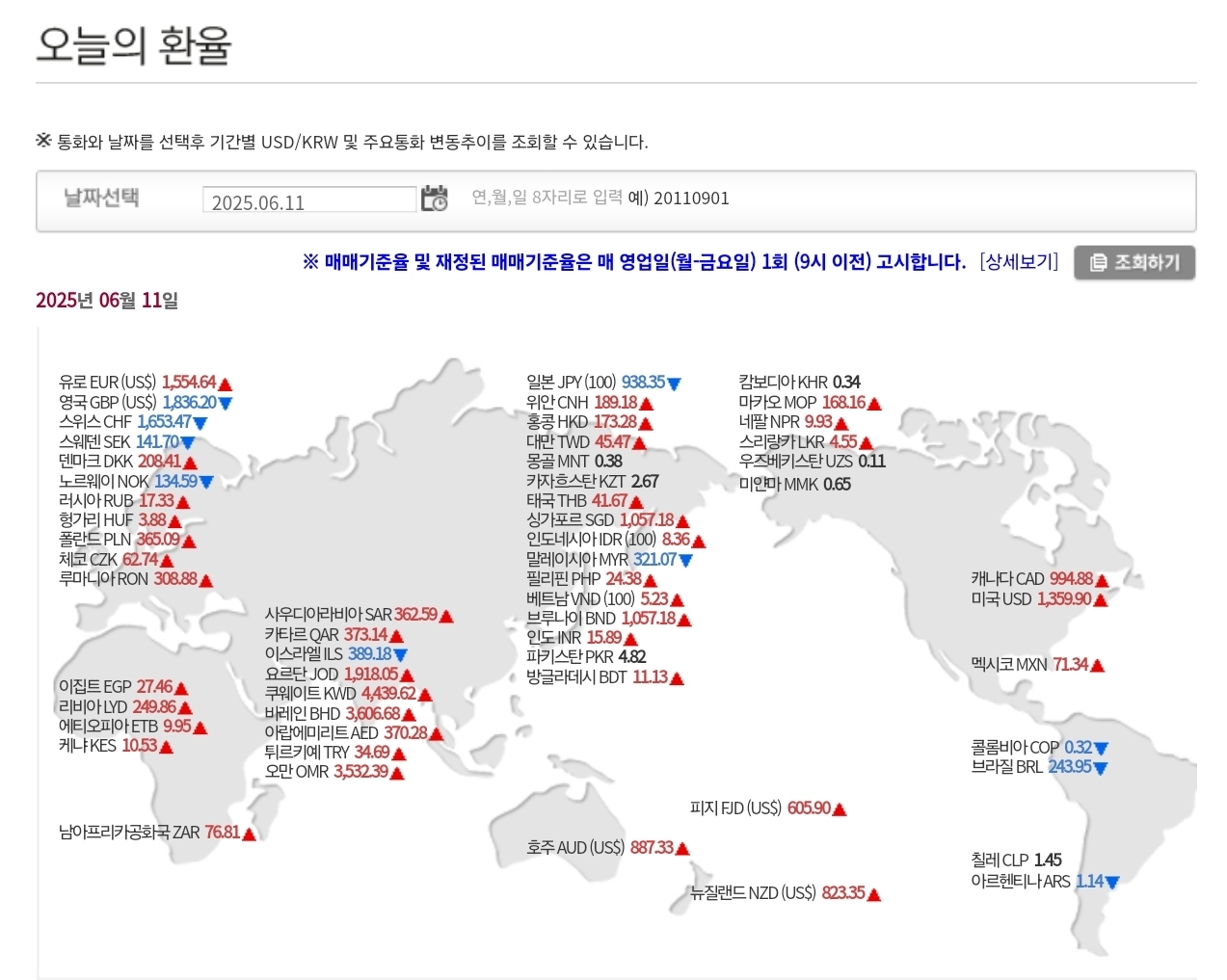This screenshot has width=1227, height=980.
Task: Select 바레인 BHD exchange rate
Action: 340,714
